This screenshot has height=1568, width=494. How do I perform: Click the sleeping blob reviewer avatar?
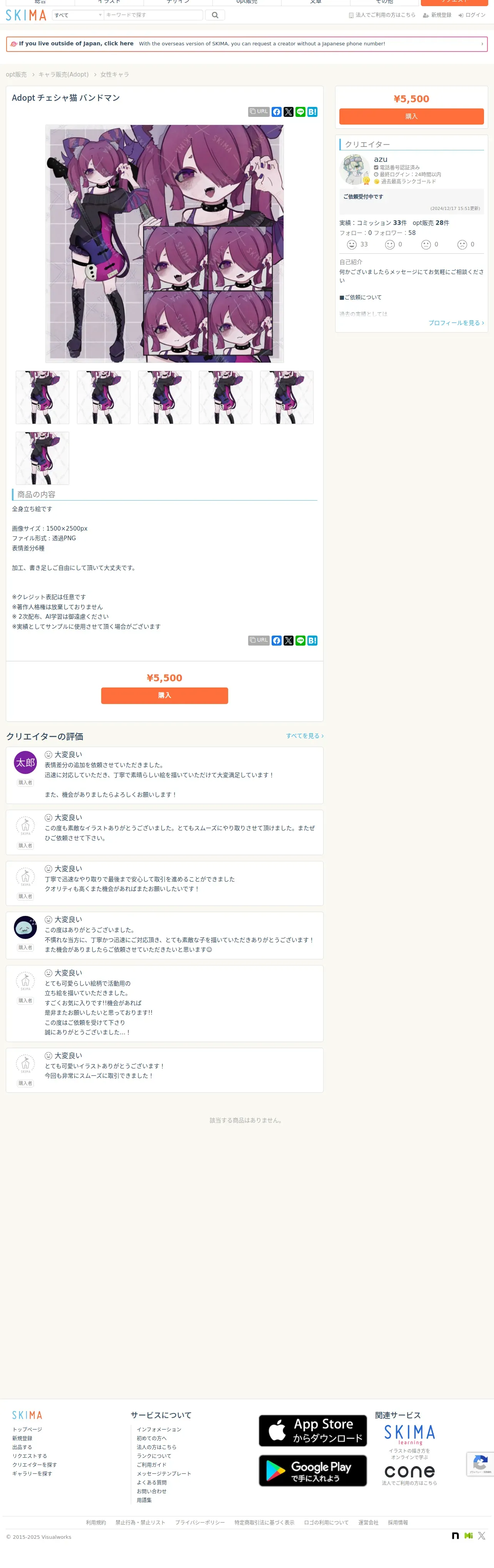pyautogui.click(x=25, y=928)
